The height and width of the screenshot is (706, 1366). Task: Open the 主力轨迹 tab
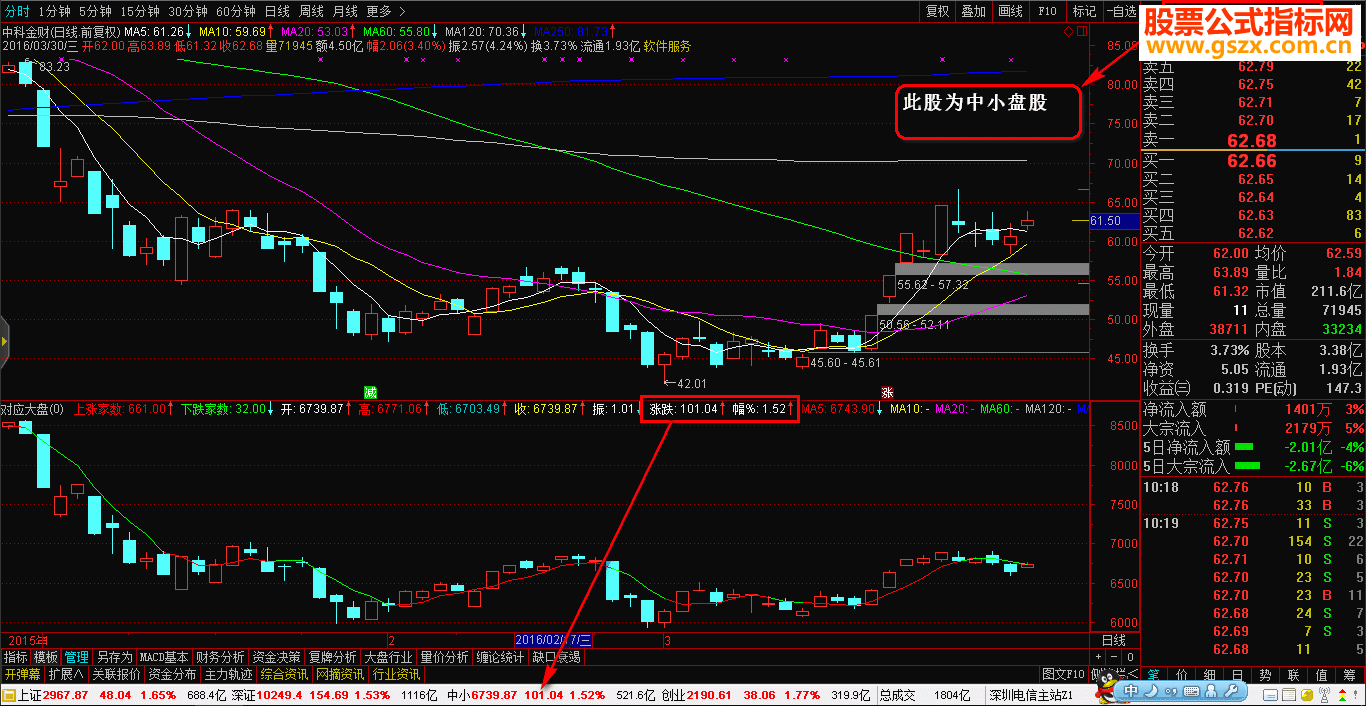[x=228, y=674]
